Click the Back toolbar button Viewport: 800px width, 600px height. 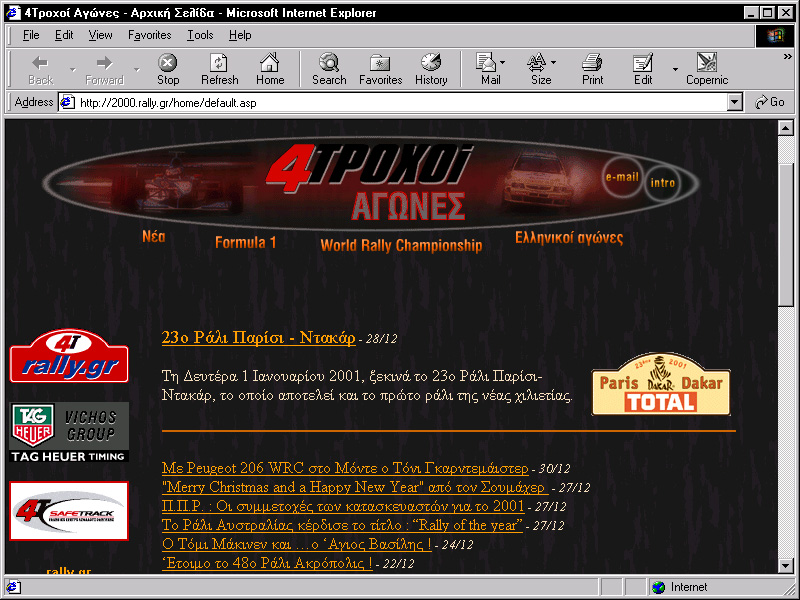40,70
